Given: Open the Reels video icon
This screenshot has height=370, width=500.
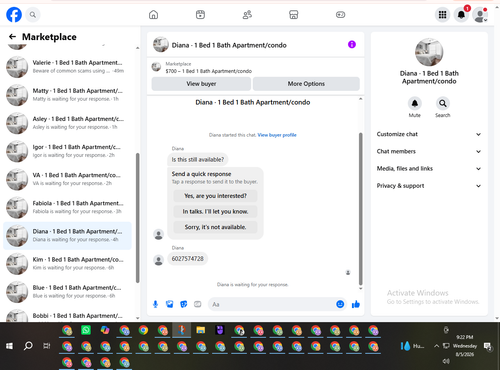Looking at the screenshot, I should tap(200, 15).
